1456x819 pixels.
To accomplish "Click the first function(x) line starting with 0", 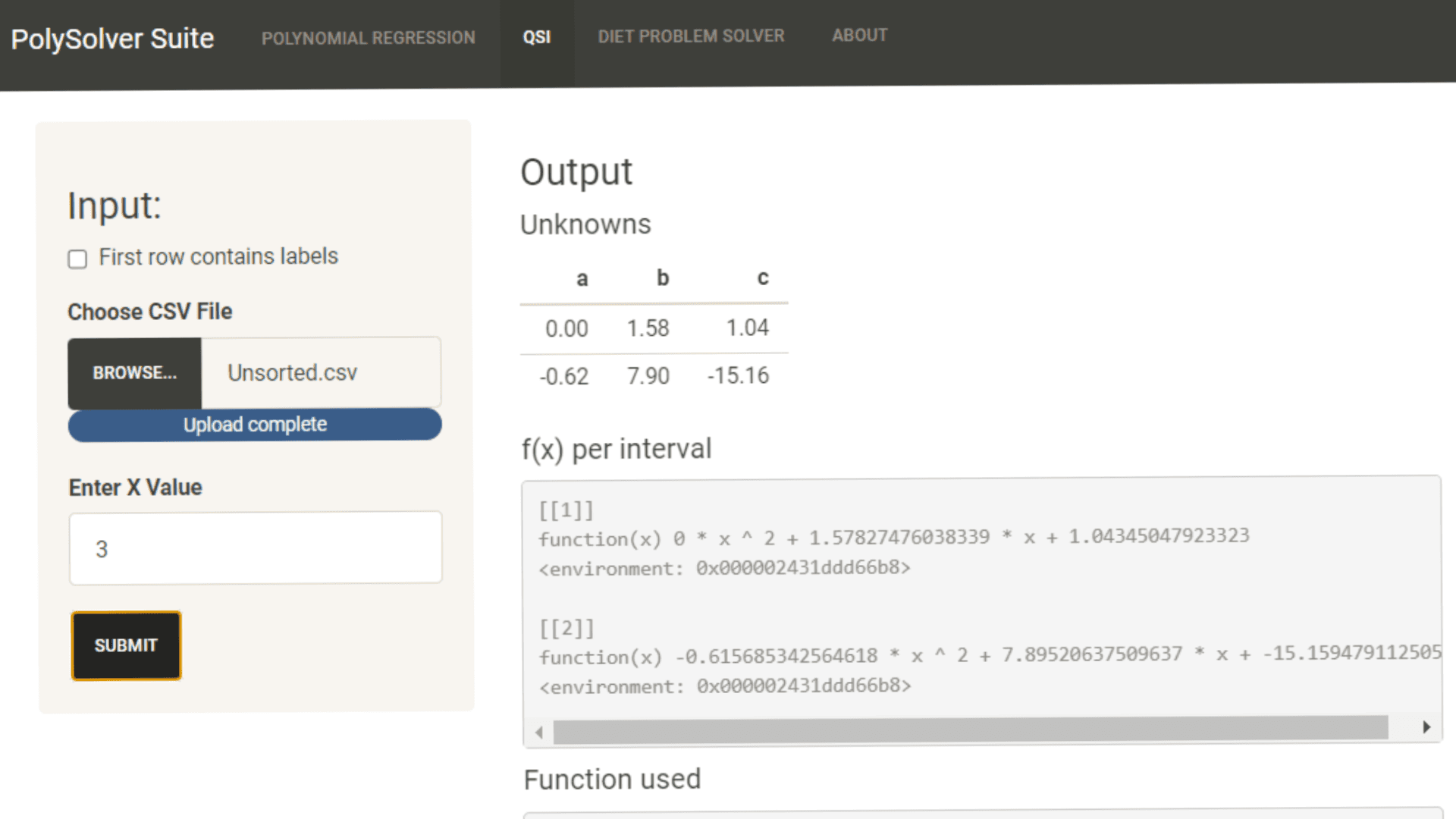I will click(x=894, y=538).
